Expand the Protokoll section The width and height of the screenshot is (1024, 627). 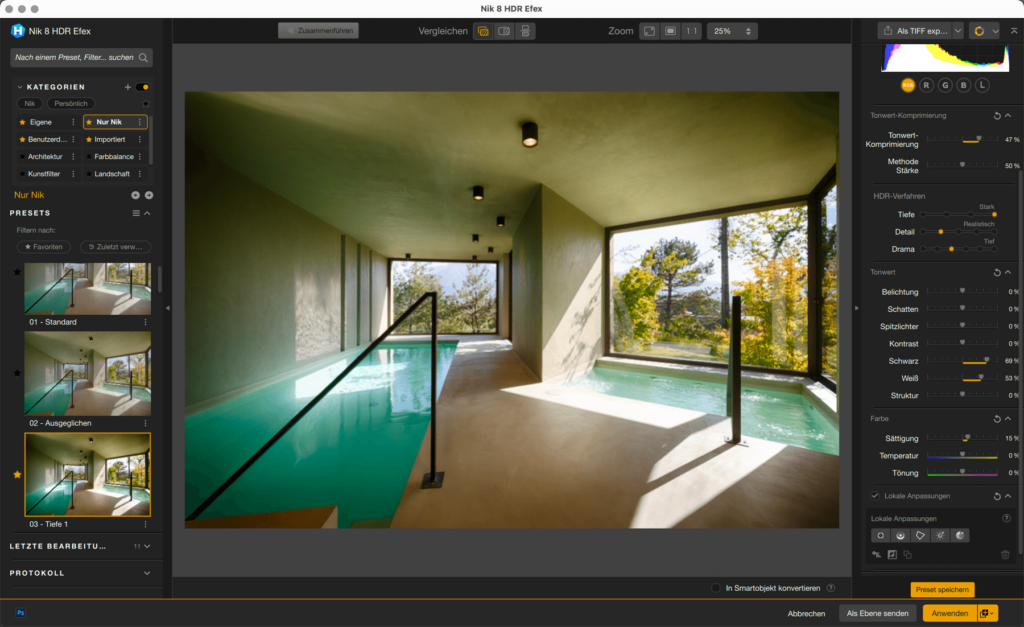pos(147,573)
